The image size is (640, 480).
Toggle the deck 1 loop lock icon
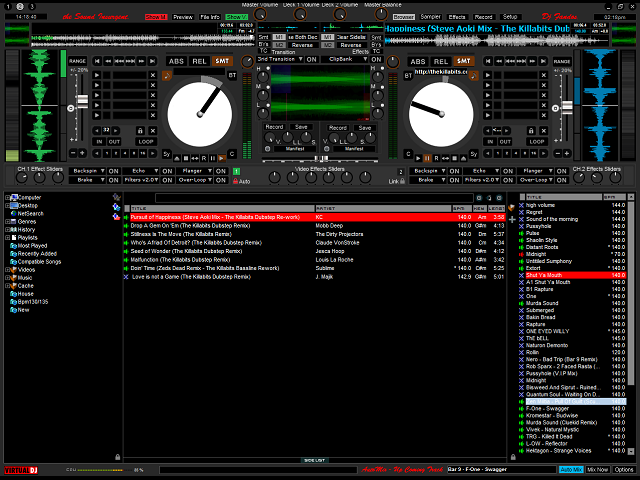click(x=140, y=131)
